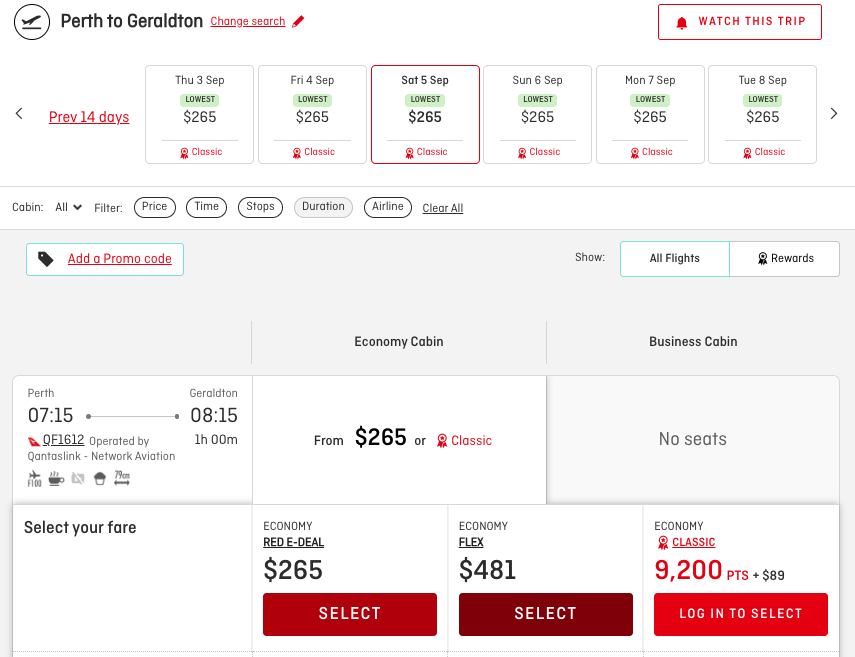Viewport: 855px width, 657px height.
Task: Open the Cabin All dropdown
Action: coord(68,208)
